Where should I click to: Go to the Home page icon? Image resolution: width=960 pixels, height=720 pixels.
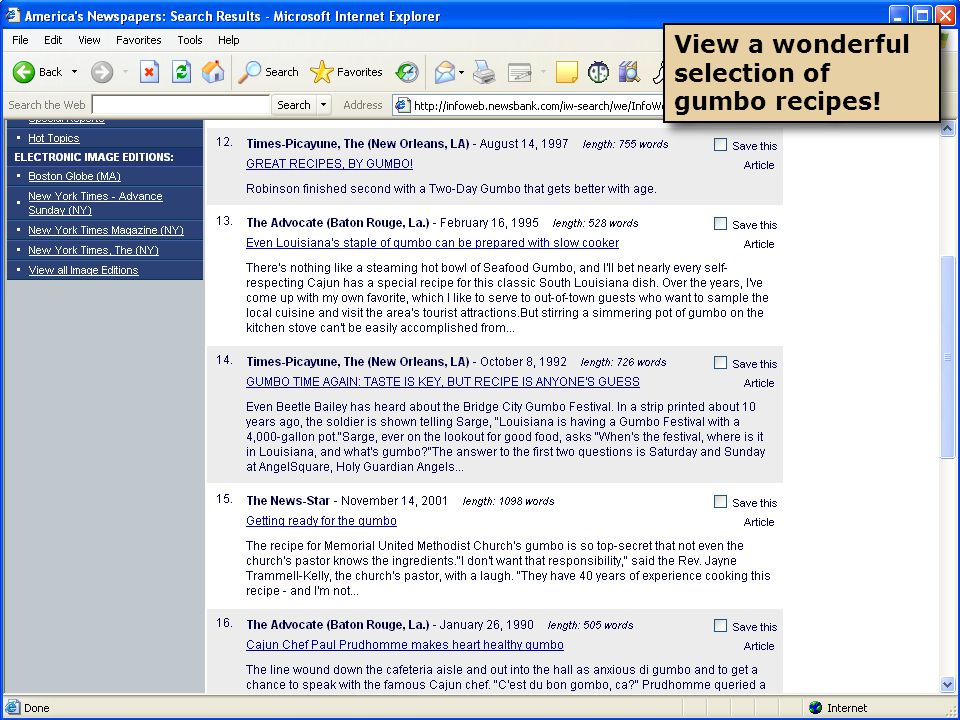point(213,72)
